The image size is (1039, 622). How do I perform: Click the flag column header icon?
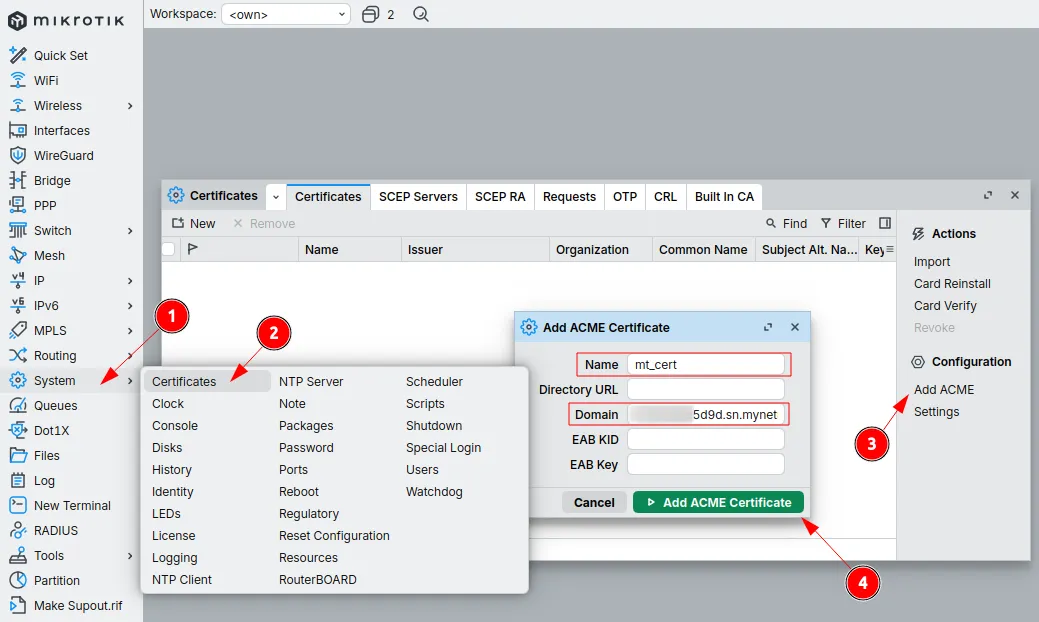coord(193,249)
